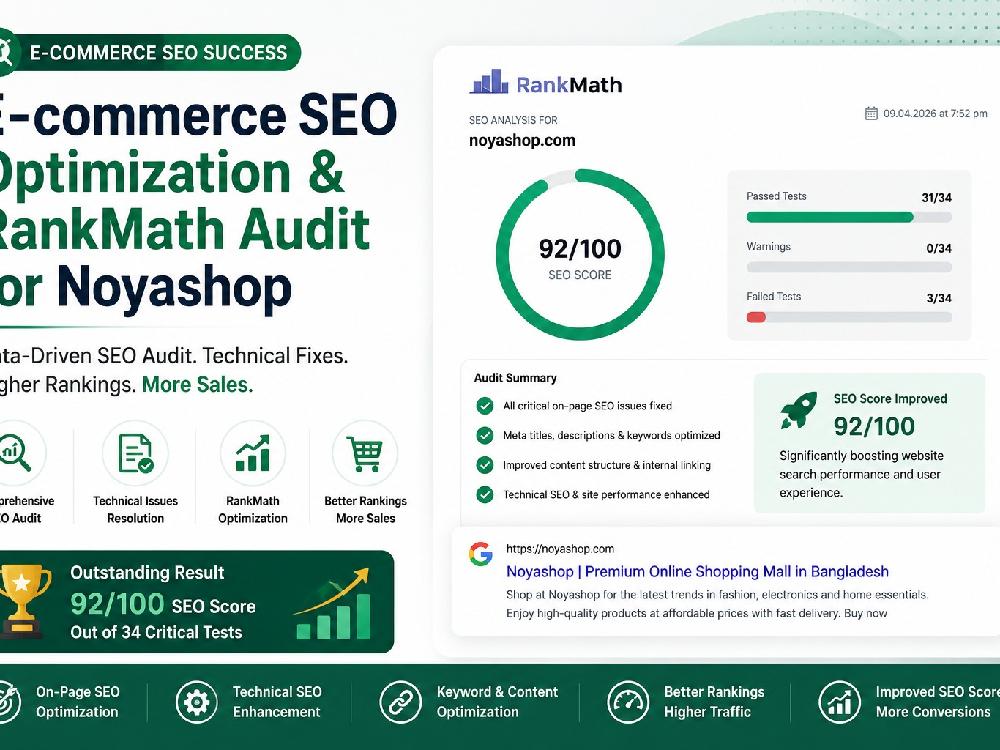Click the 'Keyword & Content Optimization' footer label
This screenshot has width=1000, height=750.
[497, 702]
